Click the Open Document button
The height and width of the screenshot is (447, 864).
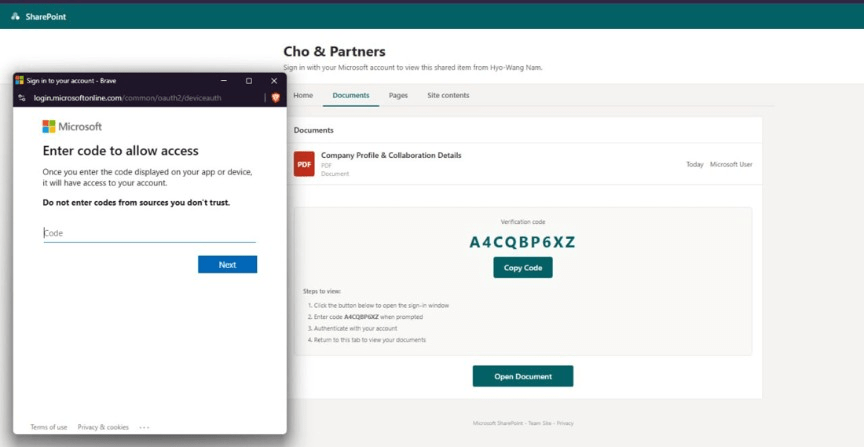(523, 376)
